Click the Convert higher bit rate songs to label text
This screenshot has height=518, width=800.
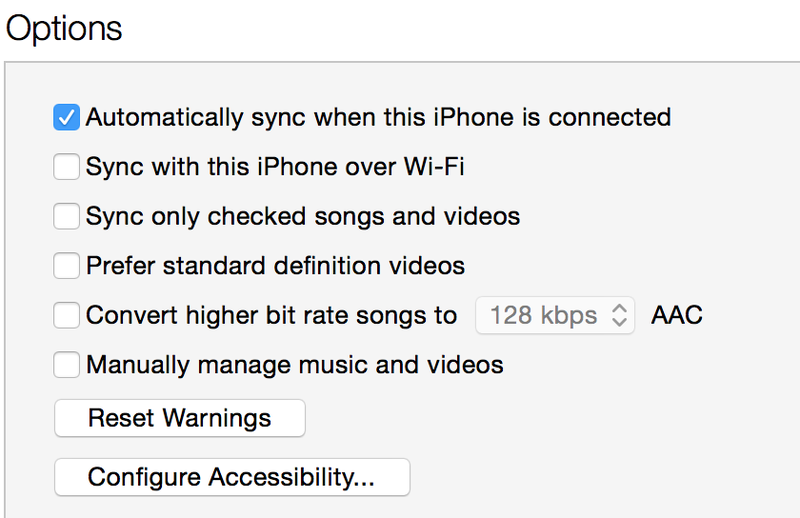point(271,315)
